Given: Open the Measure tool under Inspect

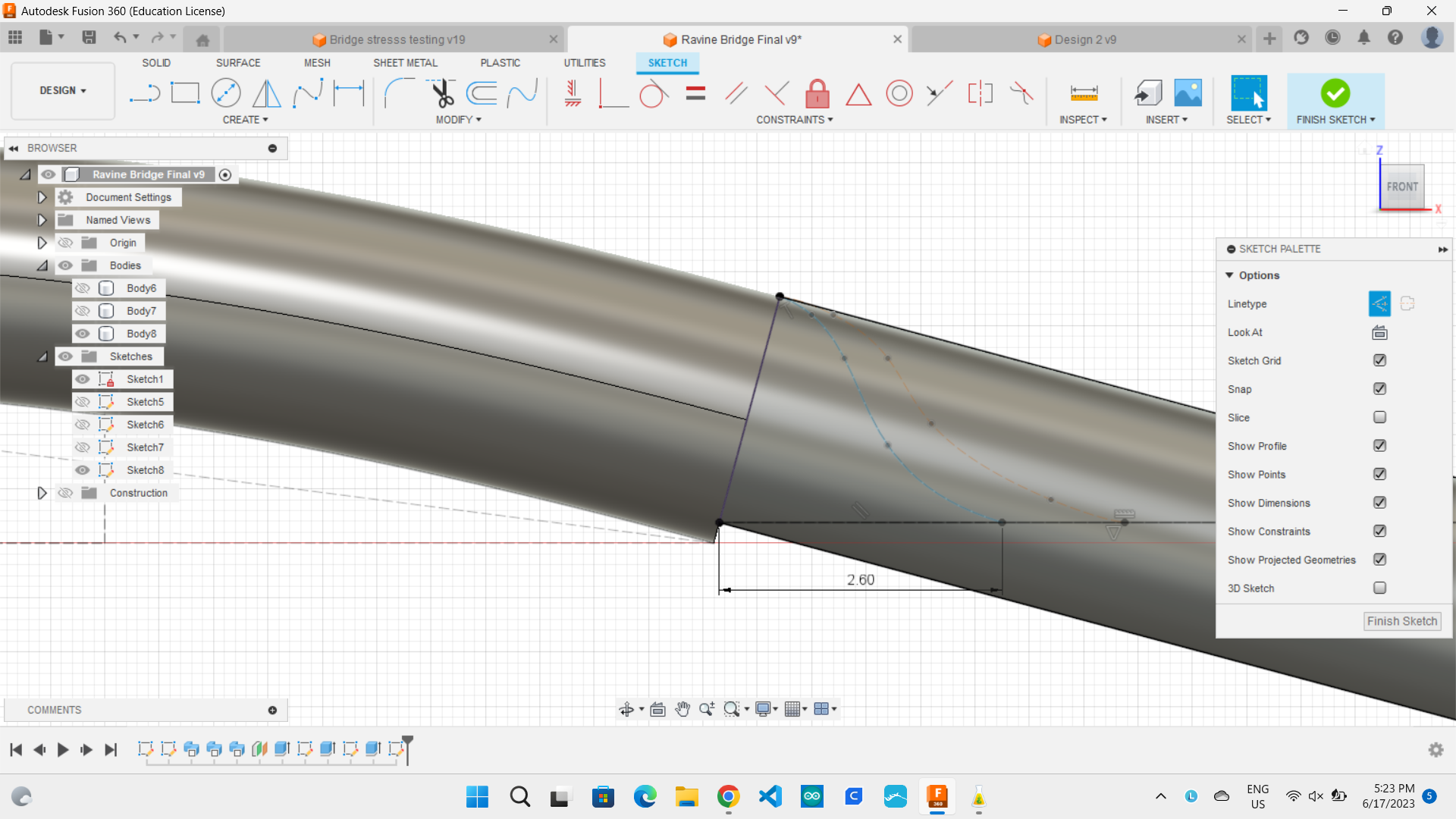Looking at the screenshot, I should [1084, 93].
